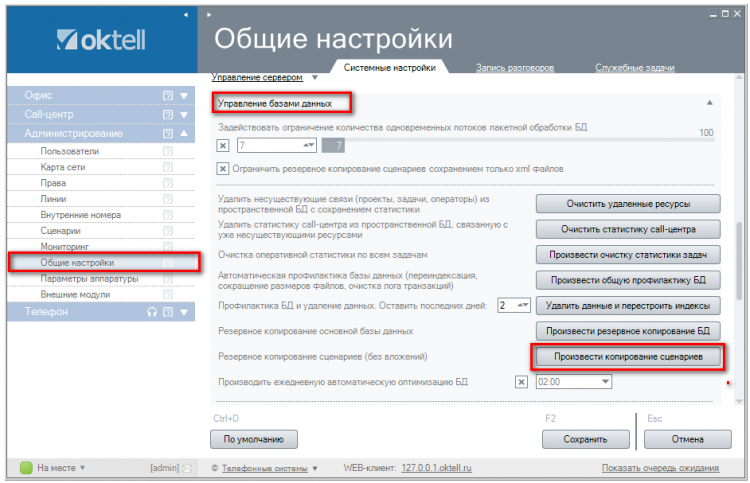This screenshot has width=750, height=483.
Task: Click the green status icon near На месте
Action: point(27,467)
